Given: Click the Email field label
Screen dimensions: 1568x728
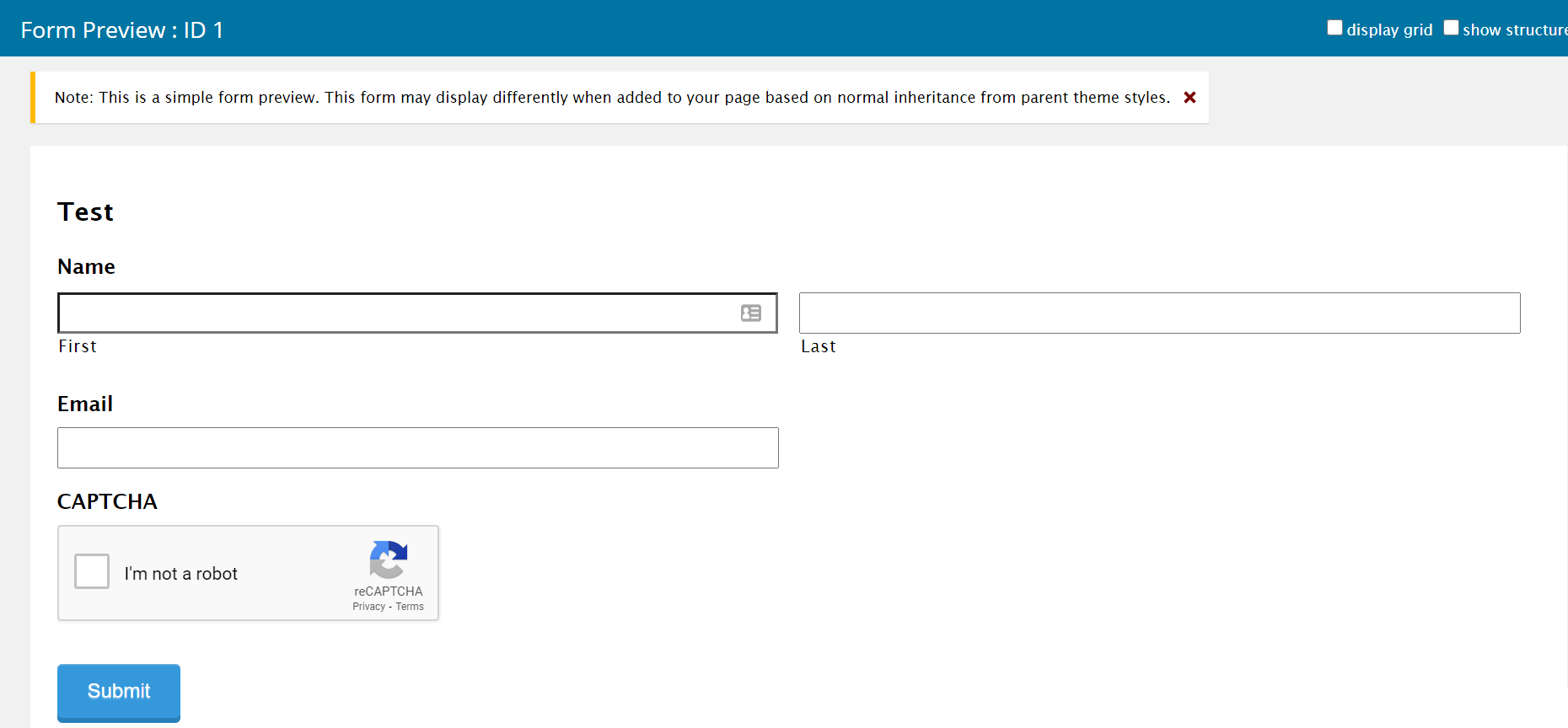Looking at the screenshot, I should click(x=85, y=404).
